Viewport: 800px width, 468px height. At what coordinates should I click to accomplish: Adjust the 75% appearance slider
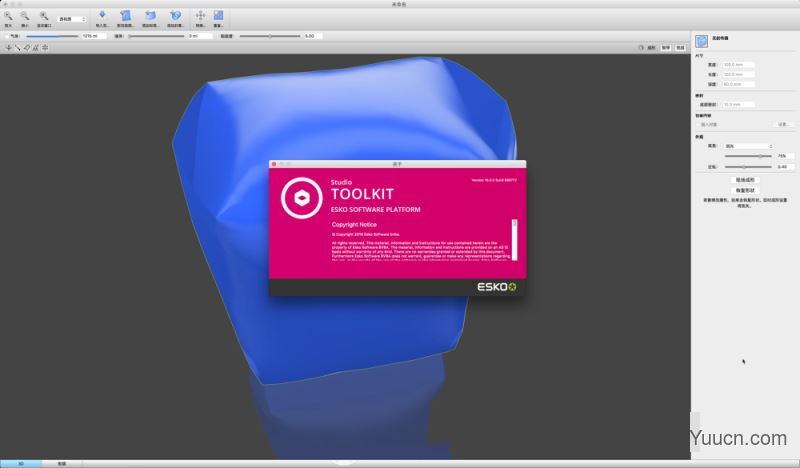point(748,156)
